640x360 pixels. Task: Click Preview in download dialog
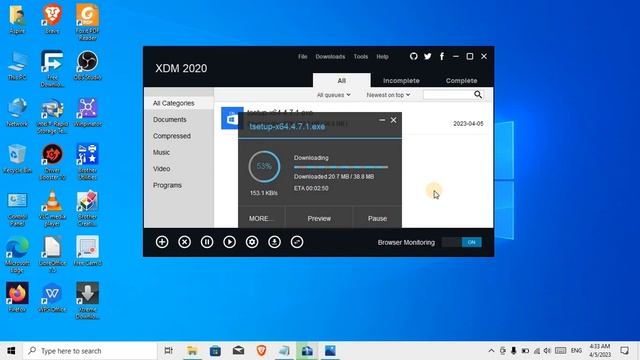click(x=319, y=218)
